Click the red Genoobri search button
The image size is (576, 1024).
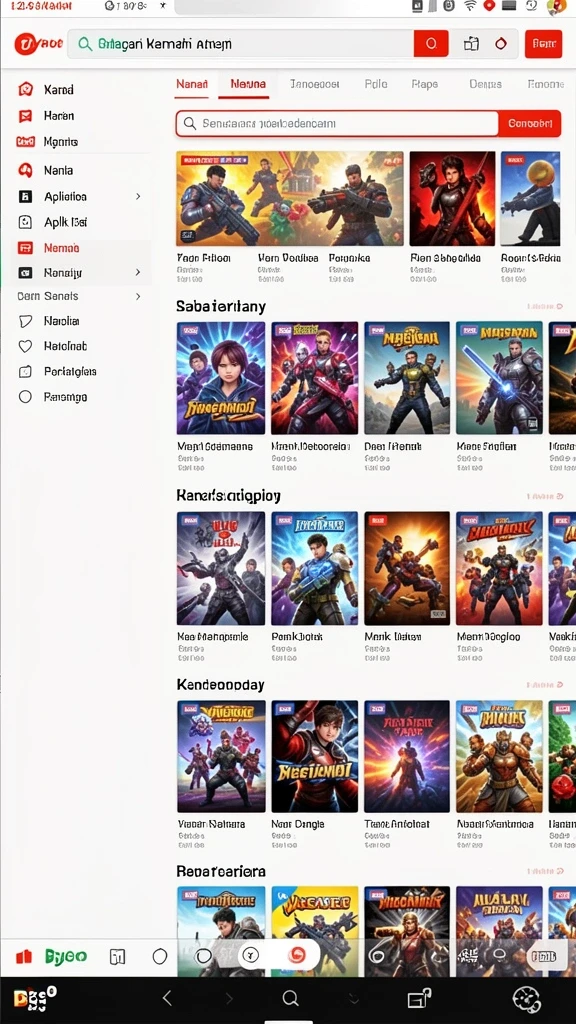coord(530,123)
